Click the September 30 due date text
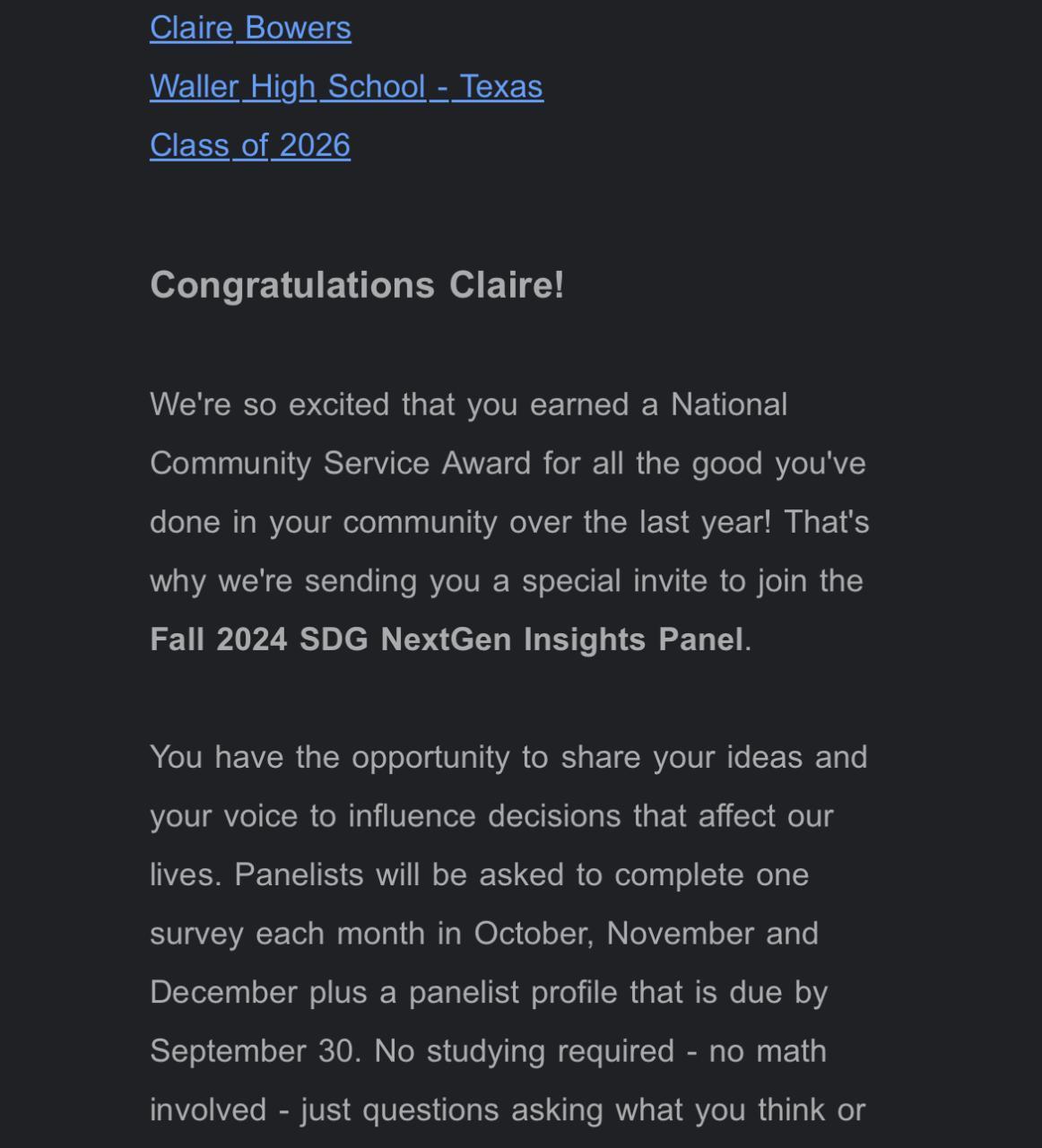 (254, 1051)
